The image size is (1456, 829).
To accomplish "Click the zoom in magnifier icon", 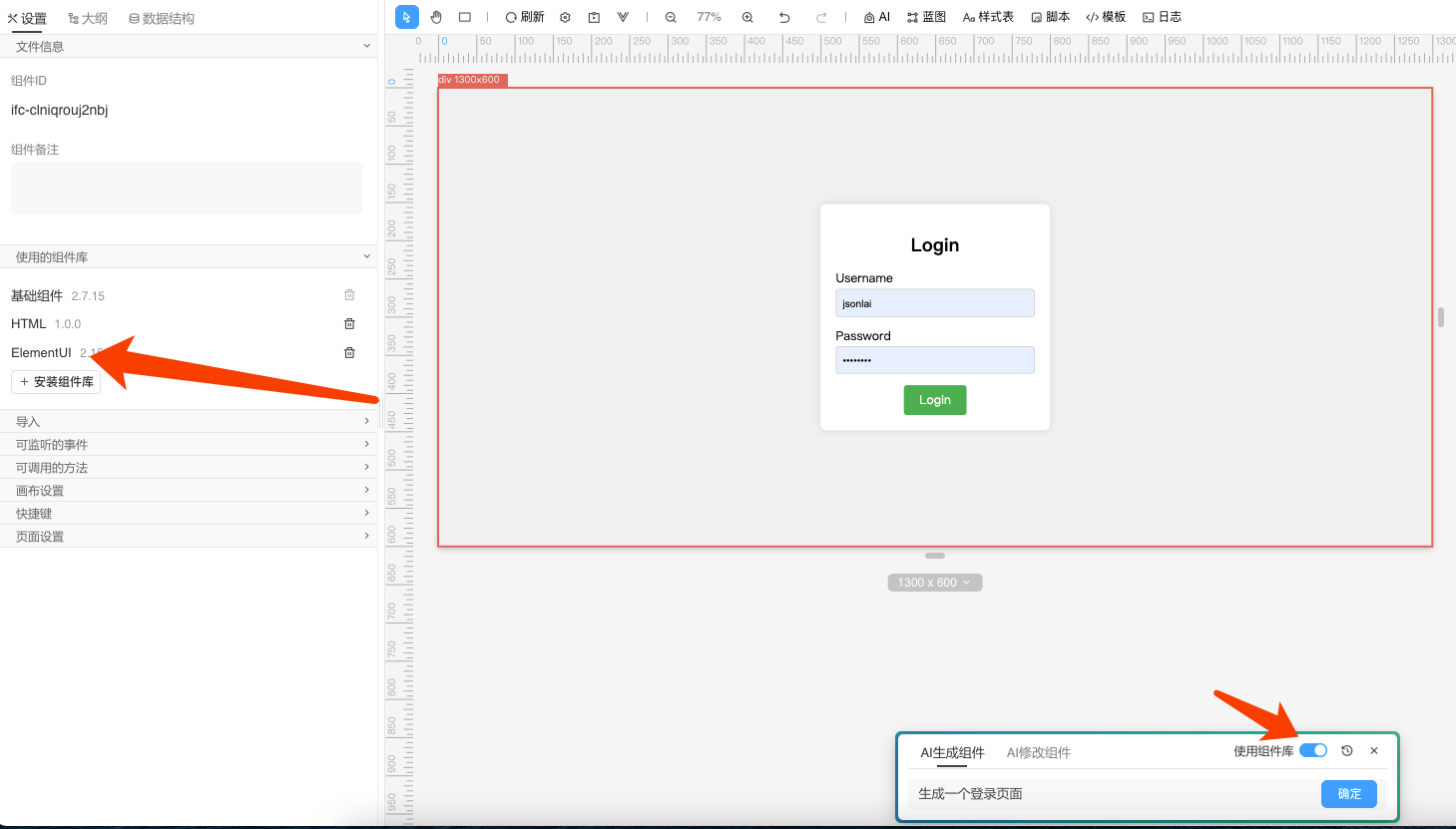I will (x=747, y=17).
